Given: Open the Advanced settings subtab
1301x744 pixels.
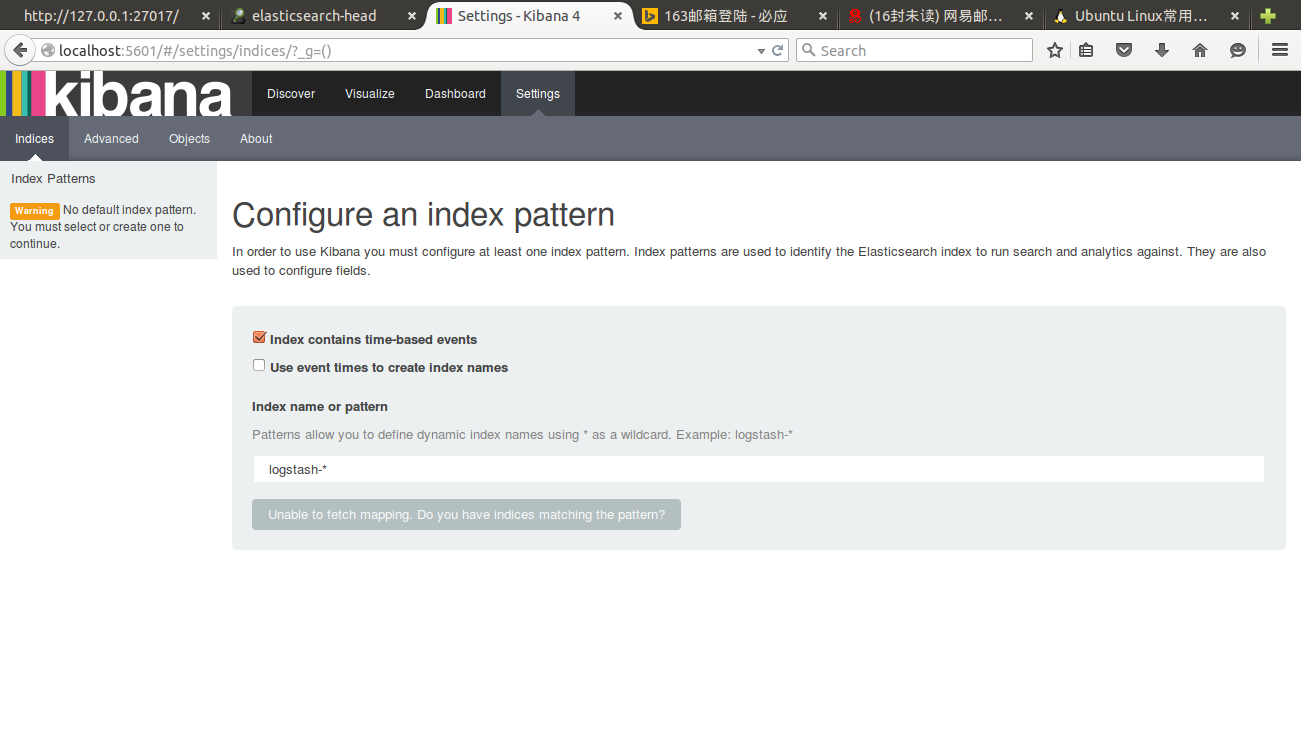Looking at the screenshot, I should tap(111, 139).
